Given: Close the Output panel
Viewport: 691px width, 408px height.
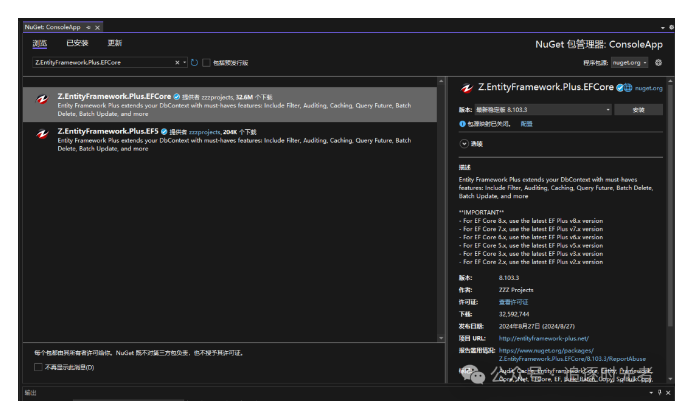Looking at the screenshot, I should coord(668,393).
